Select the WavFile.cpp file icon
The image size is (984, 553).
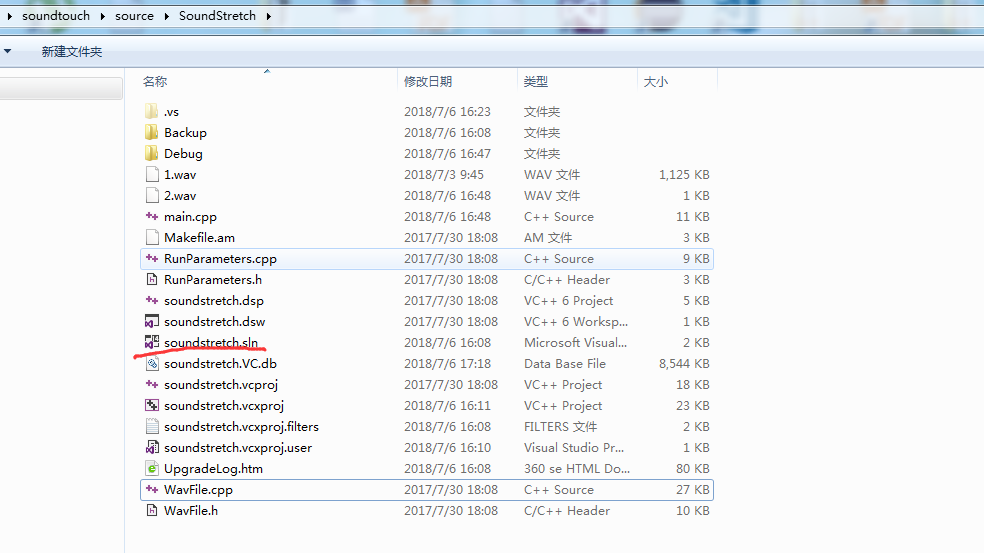[x=152, y=490]
